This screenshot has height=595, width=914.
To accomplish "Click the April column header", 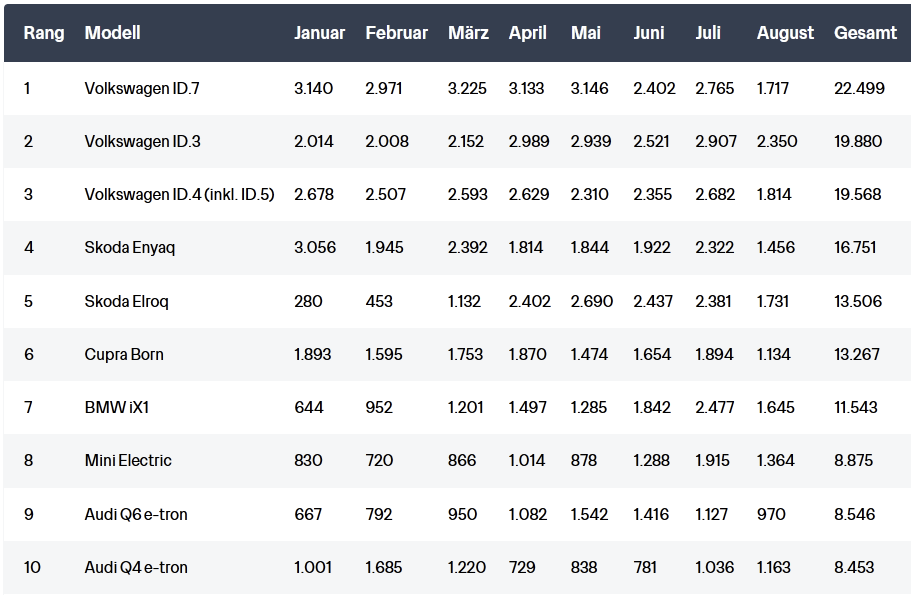I will click(x=528, y=33).
